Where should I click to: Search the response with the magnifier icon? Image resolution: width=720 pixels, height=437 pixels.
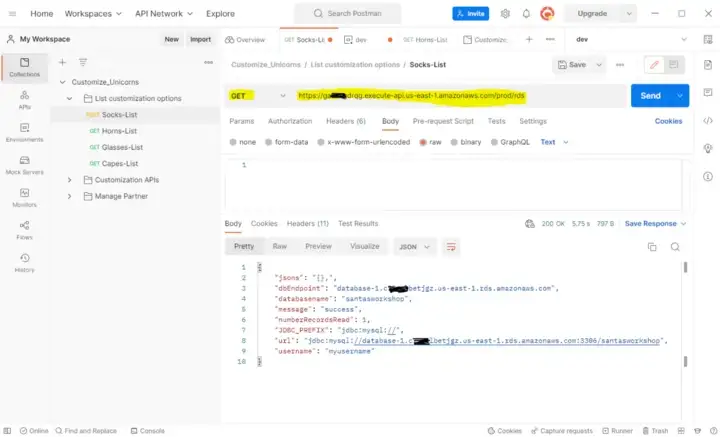(x=675, y=247)
